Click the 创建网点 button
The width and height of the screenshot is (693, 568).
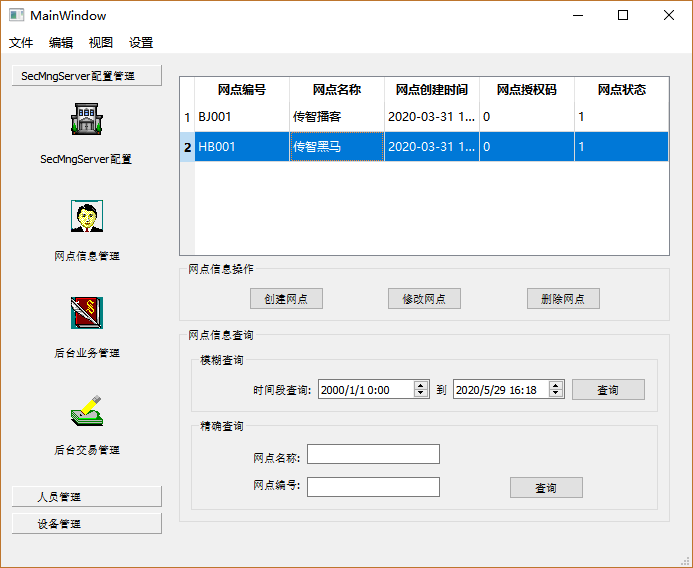286,299
